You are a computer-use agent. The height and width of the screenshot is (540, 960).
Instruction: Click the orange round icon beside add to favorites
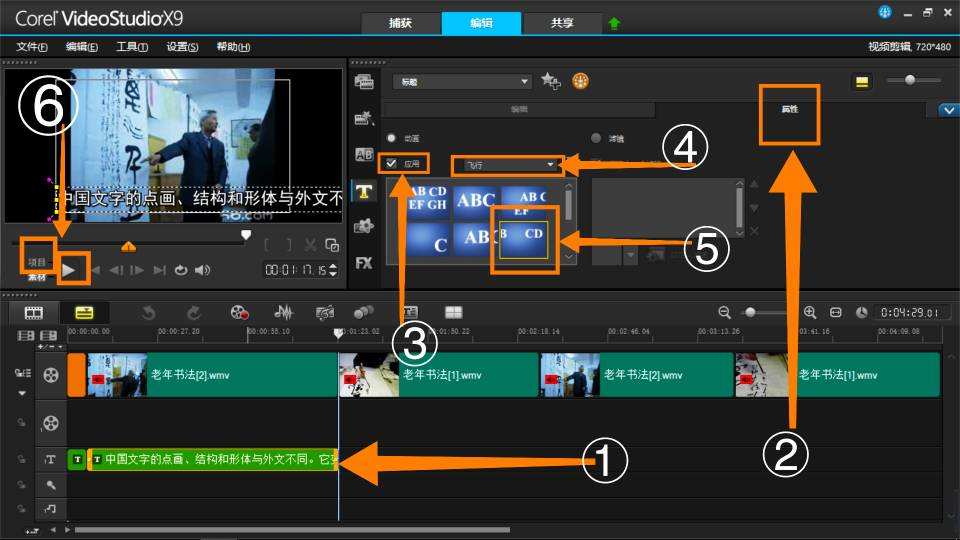tap(580, 81)
